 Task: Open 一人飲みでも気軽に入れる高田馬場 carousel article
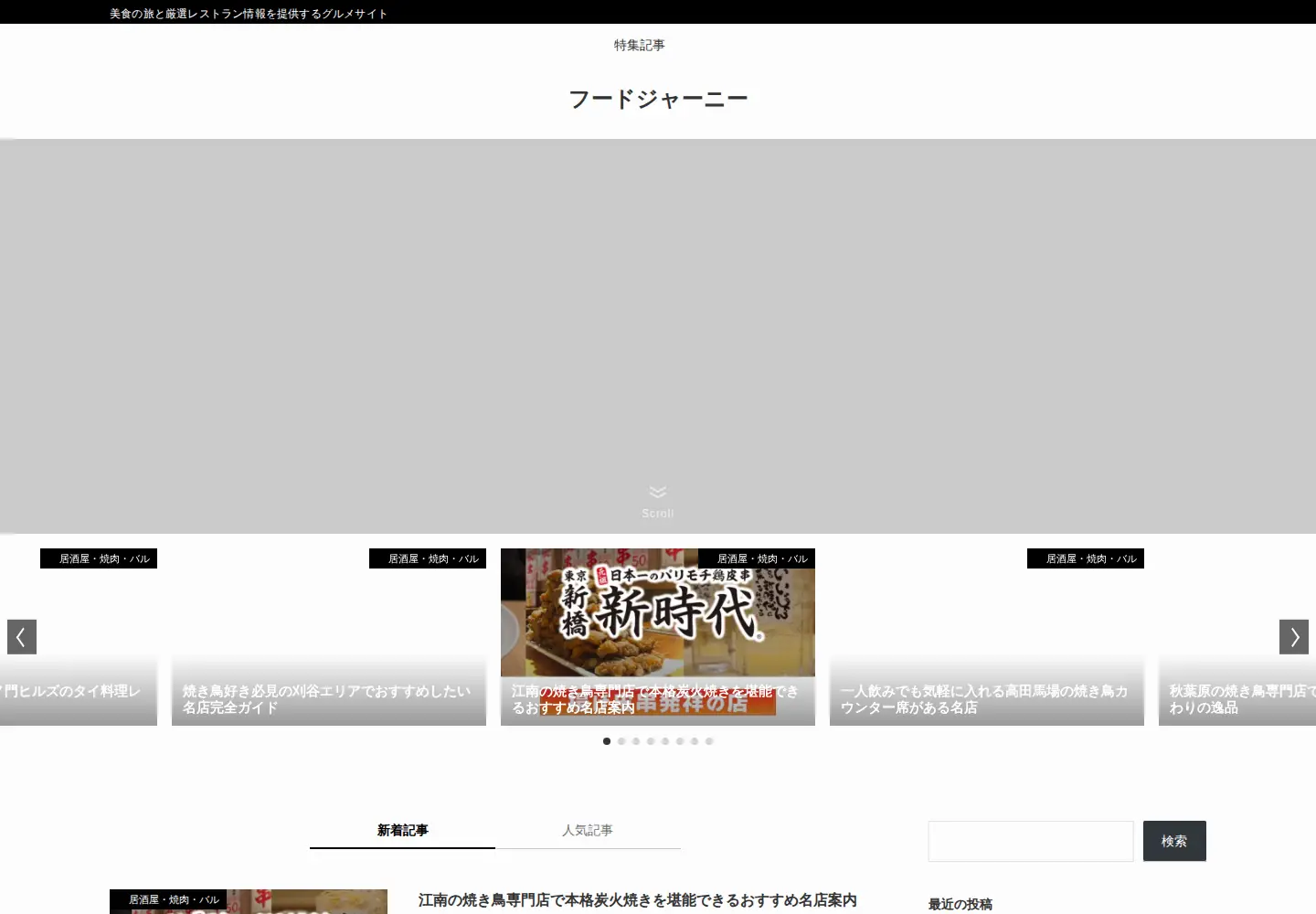987,637
